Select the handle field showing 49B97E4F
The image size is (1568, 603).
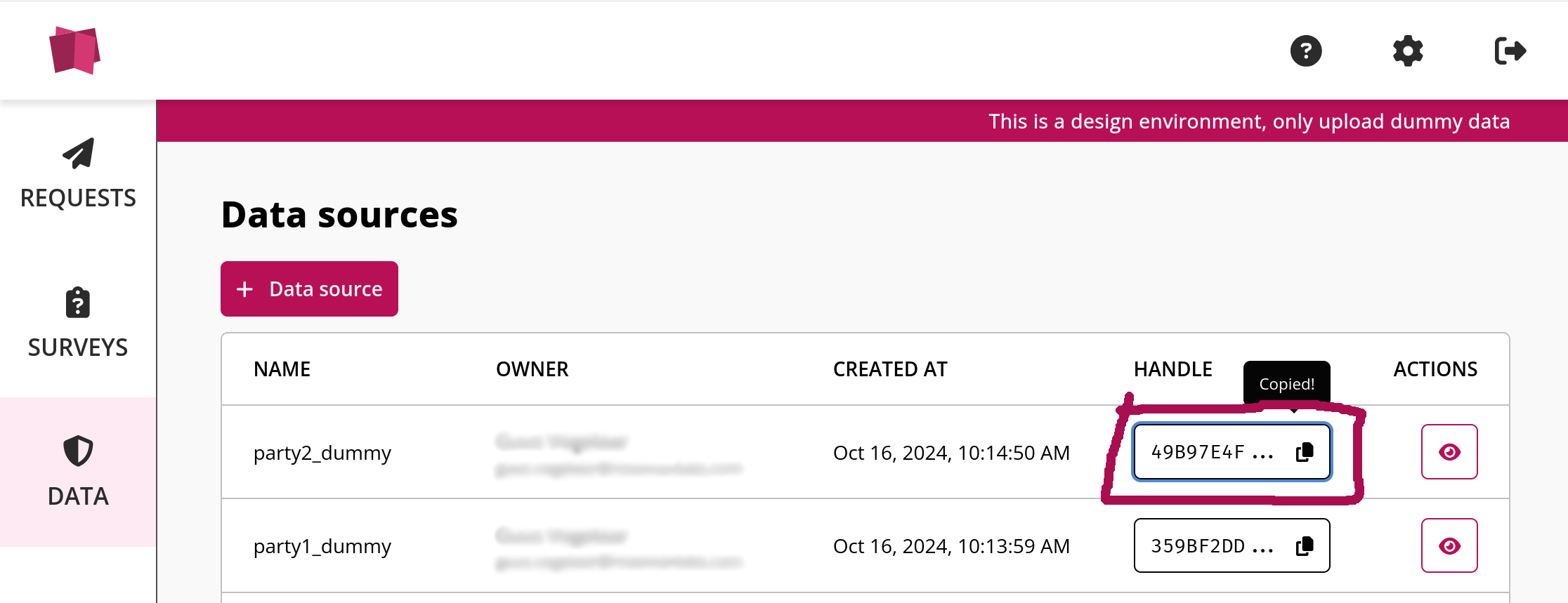pos(1212,452)
